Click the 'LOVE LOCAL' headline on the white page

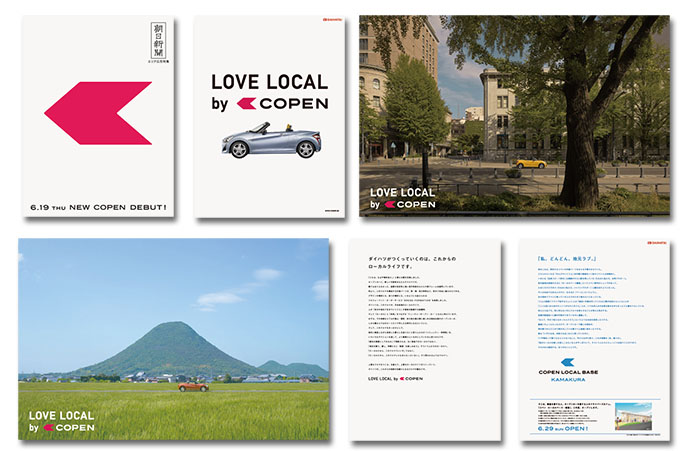[269, 82]
